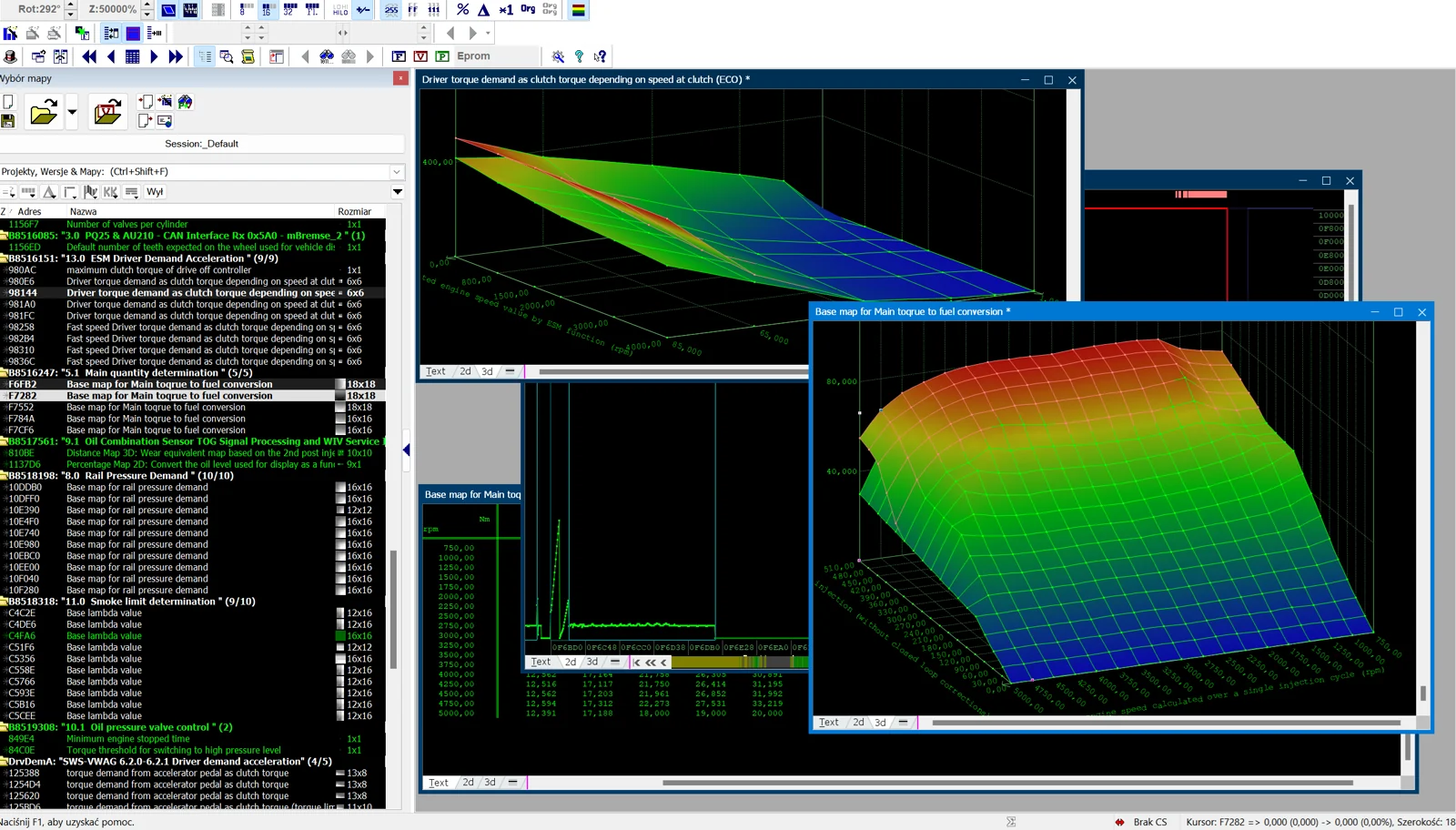Collapse the '11.0 Smoke limit determination' folder
The width and height of the screenshot is (1456, 830).
4,602
